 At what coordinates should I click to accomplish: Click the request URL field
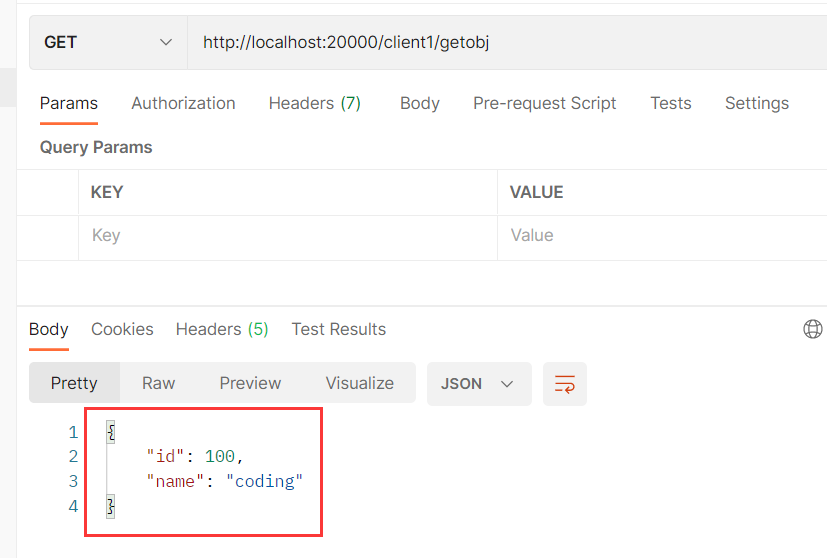tap(500, 42)
